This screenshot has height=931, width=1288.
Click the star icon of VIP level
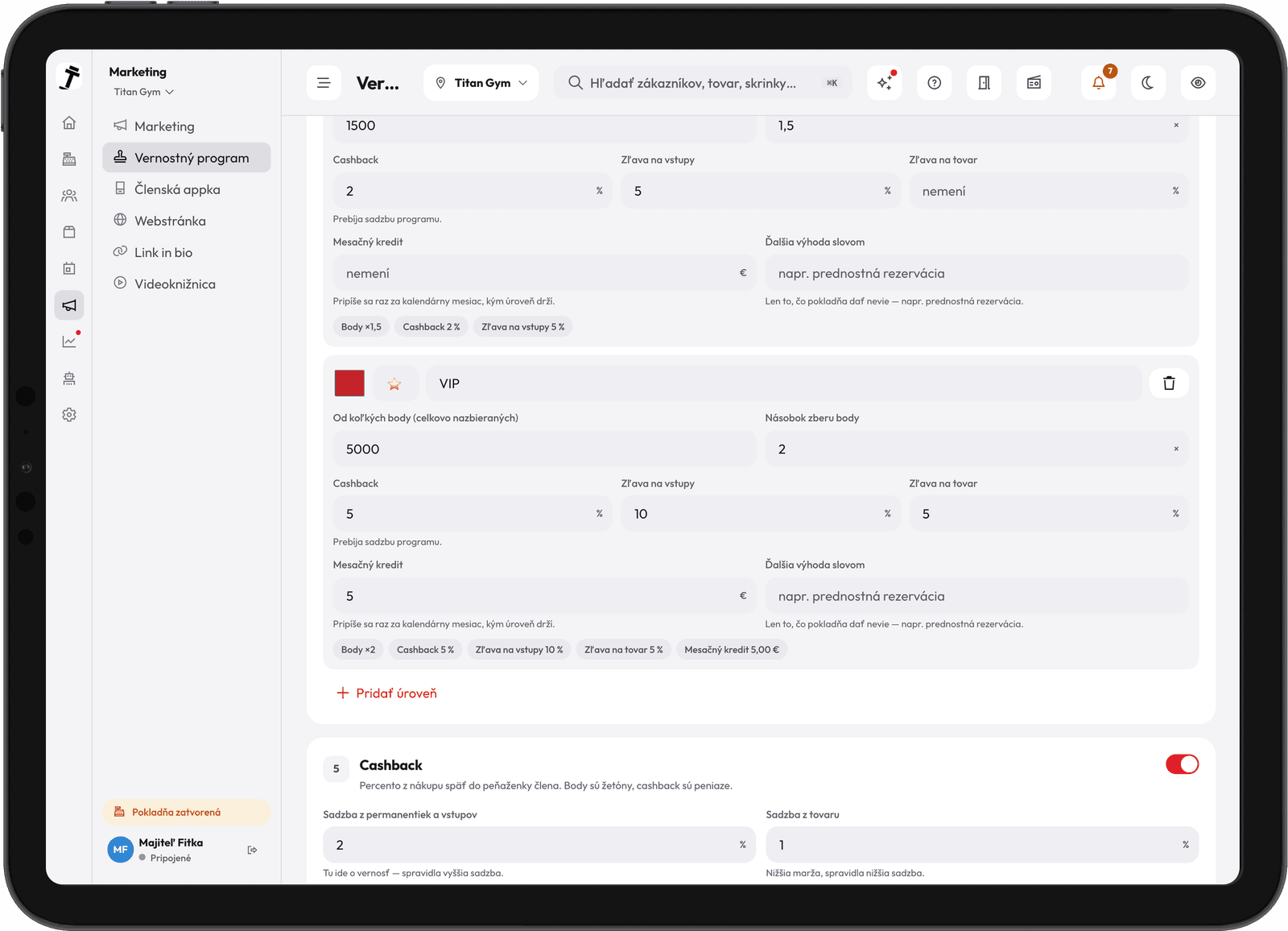click(x=394, y=383)
